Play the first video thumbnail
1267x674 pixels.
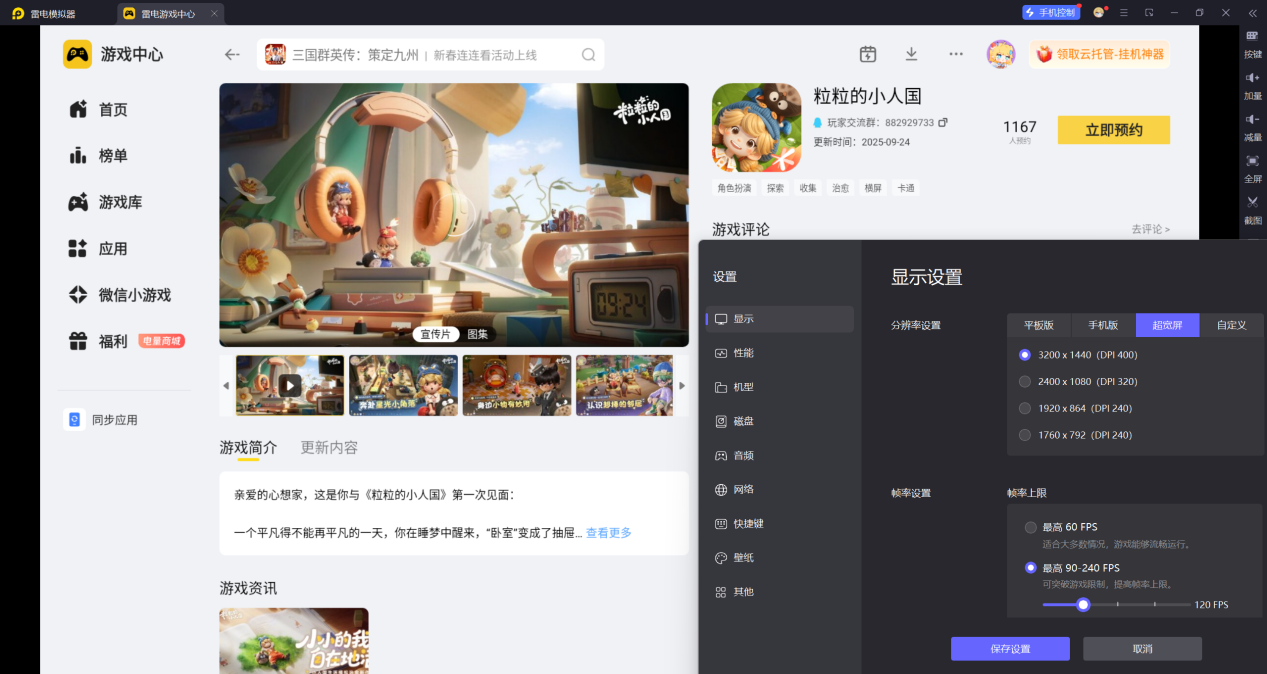(290, 385)
